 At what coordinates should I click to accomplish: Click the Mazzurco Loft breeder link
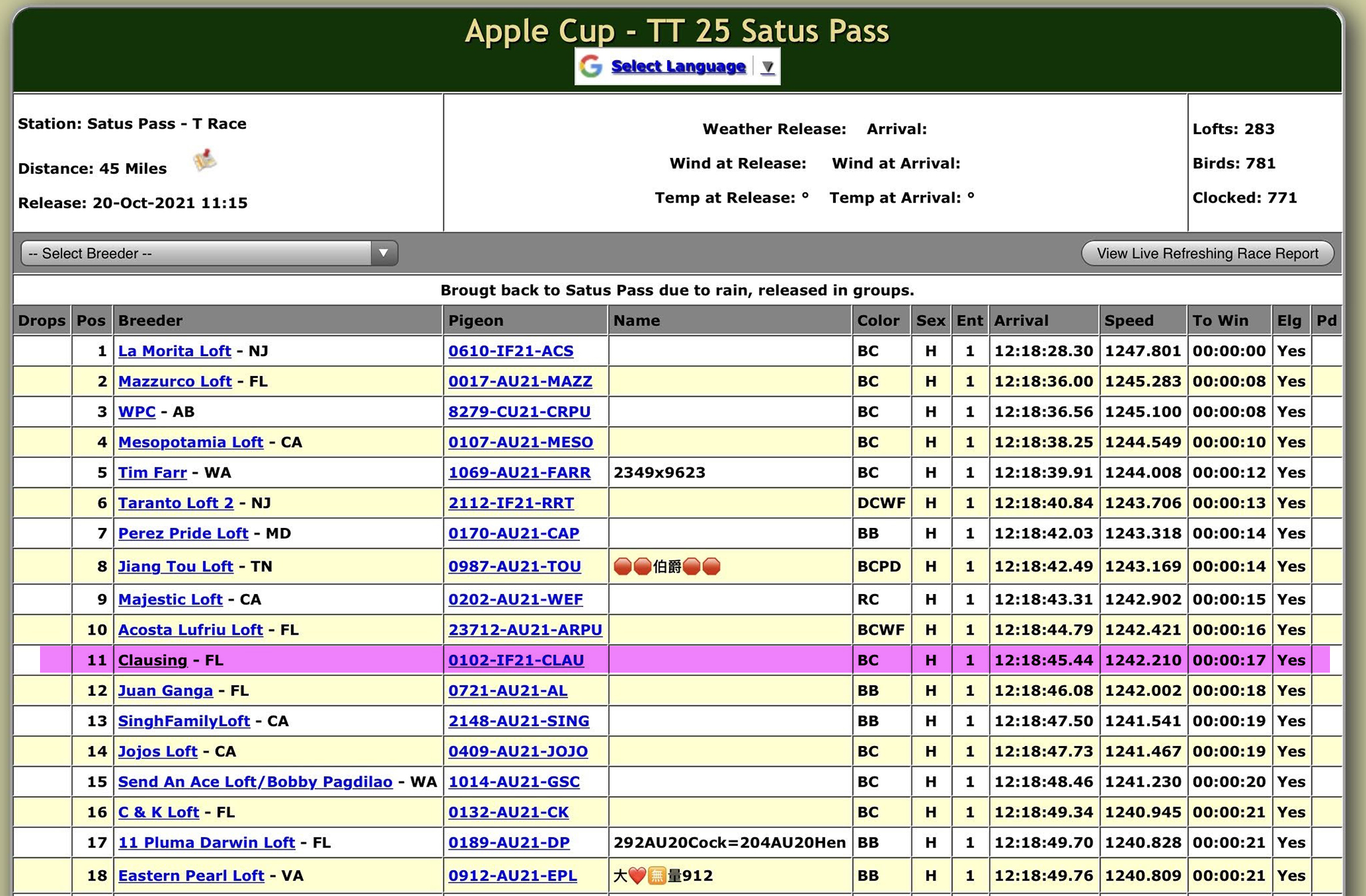[175, 381]
